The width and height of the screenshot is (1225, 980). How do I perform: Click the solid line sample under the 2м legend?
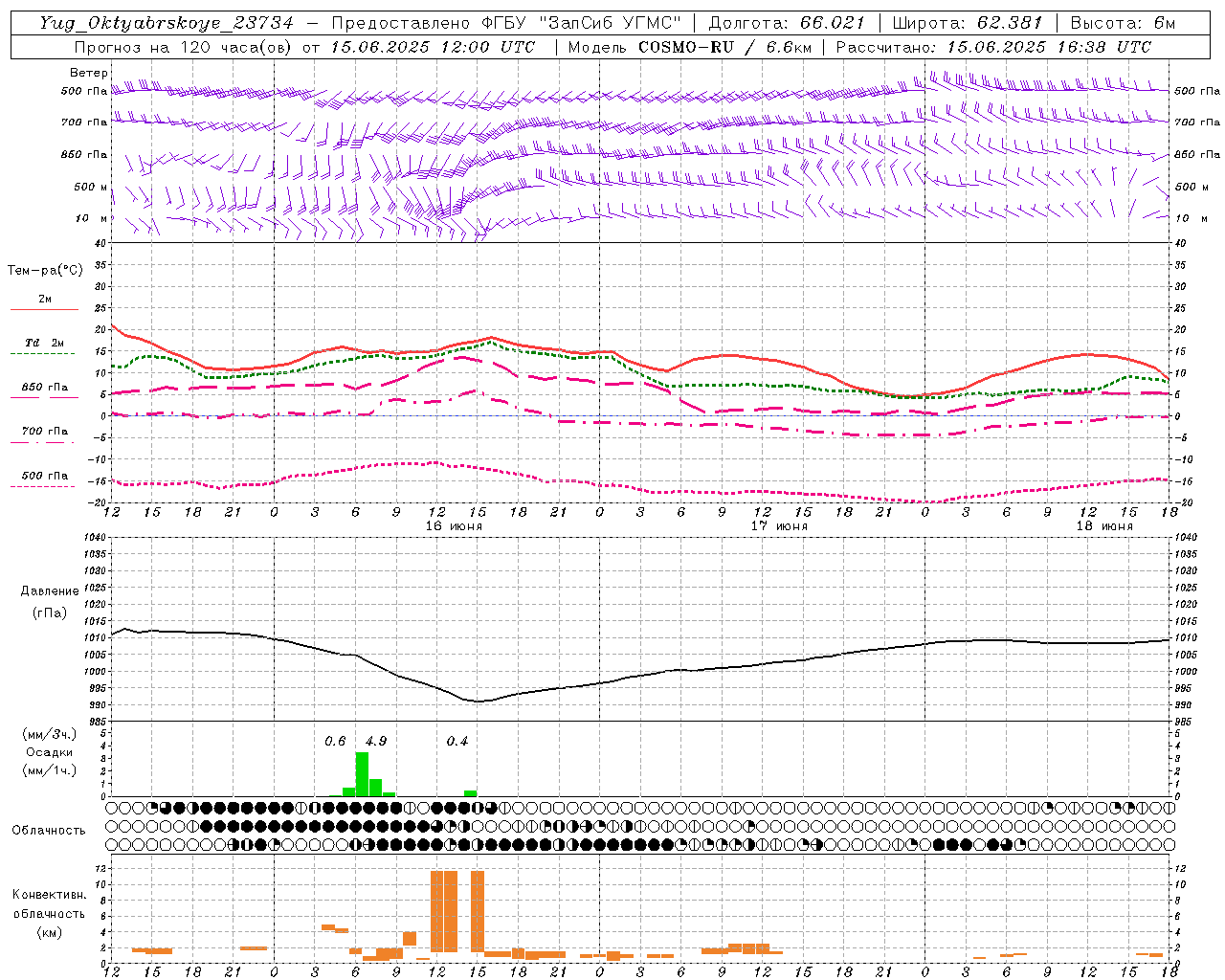(x=45, y=310)
